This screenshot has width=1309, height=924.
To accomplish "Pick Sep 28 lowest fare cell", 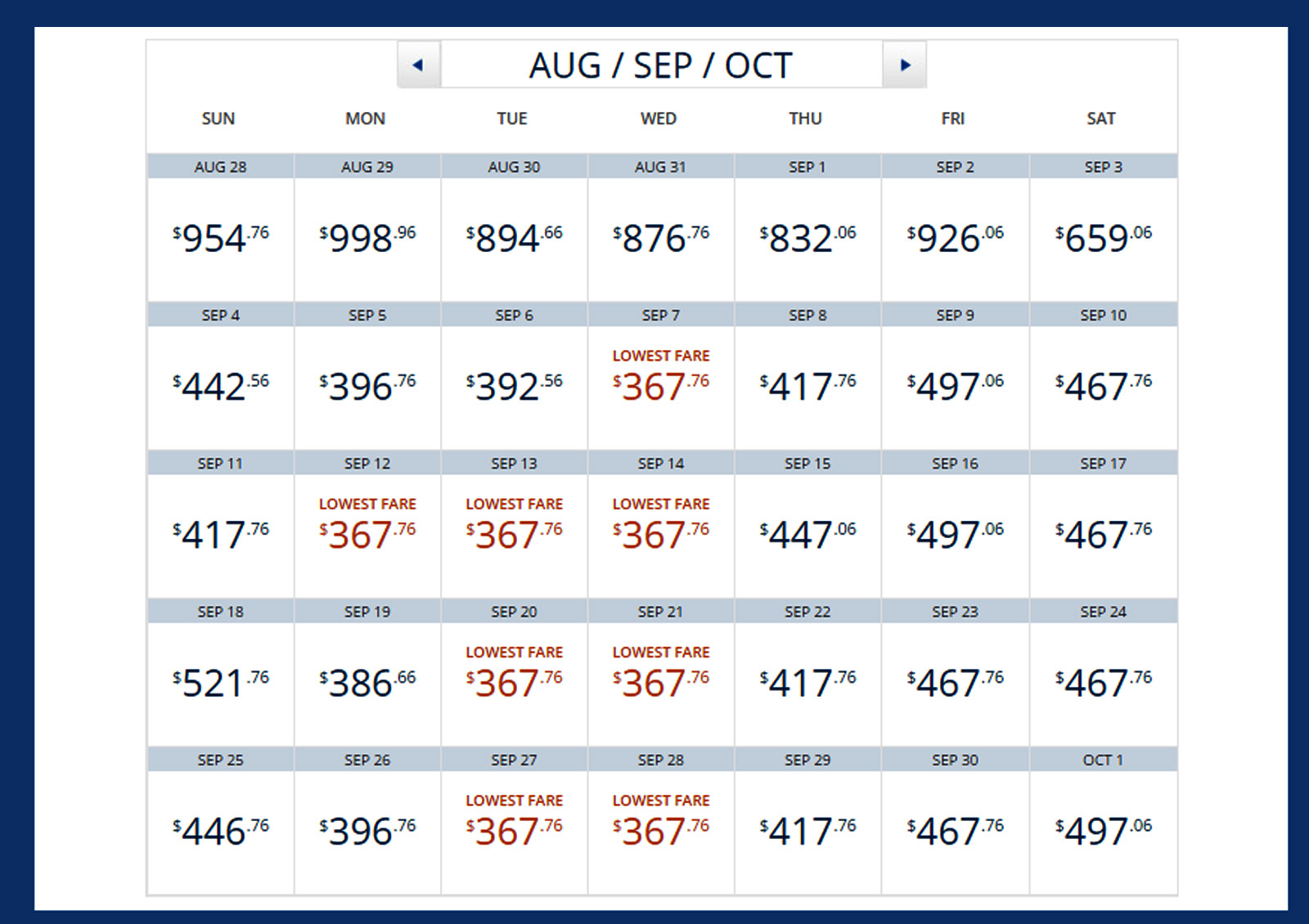I will pyautogui.click(x=661, y=831).
